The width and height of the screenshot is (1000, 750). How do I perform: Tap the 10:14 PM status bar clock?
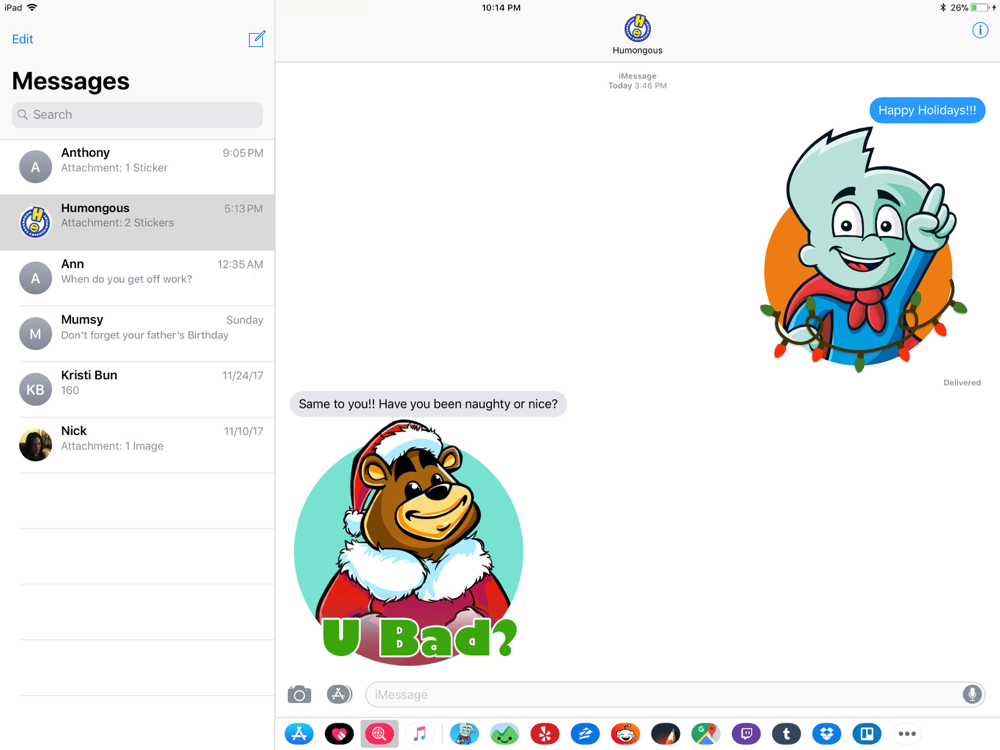pos(501,8)
